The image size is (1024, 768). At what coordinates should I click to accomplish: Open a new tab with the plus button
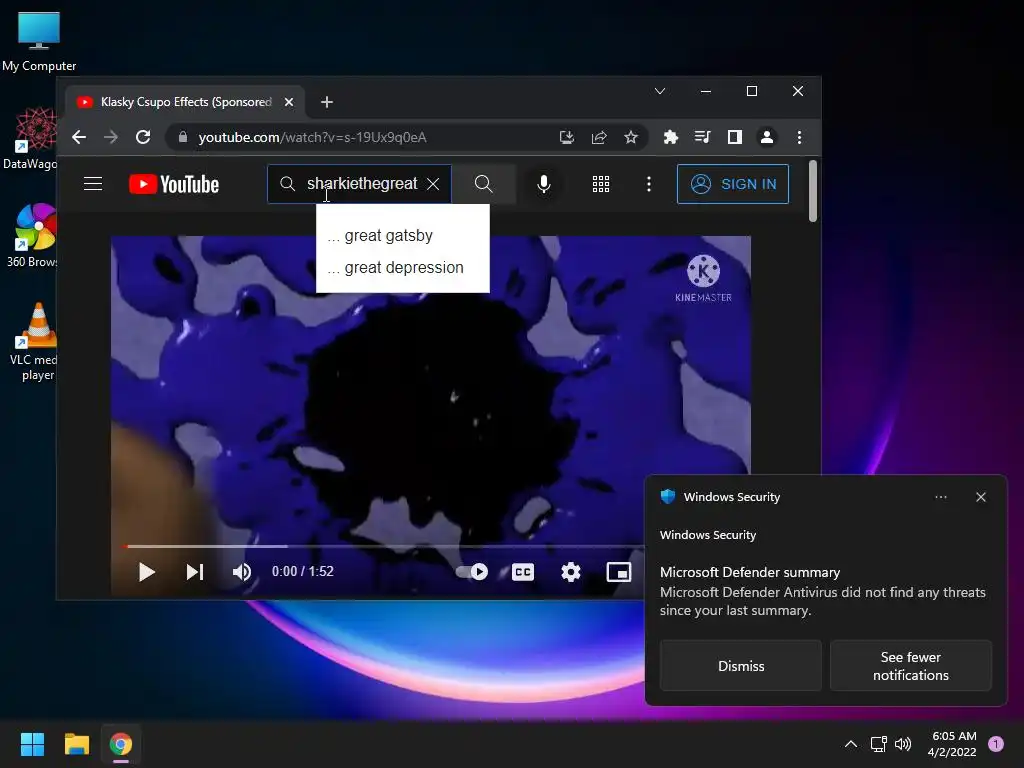click(x=327, y=102)
